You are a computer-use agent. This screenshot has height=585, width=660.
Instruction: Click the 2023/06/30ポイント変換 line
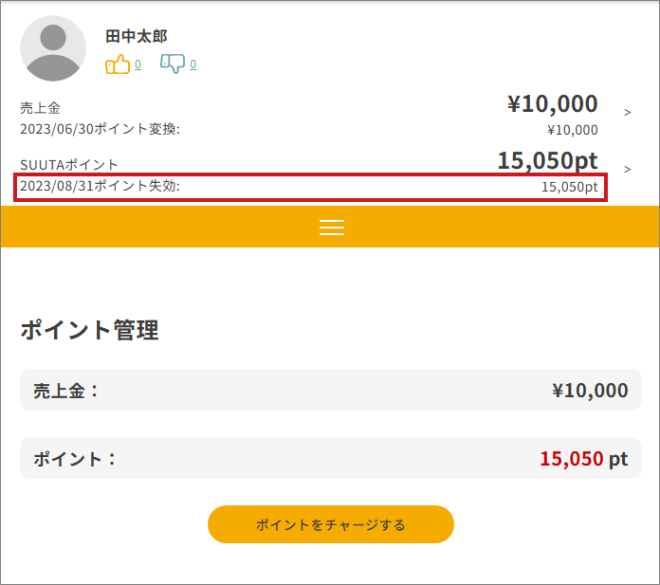click(100, 129)
